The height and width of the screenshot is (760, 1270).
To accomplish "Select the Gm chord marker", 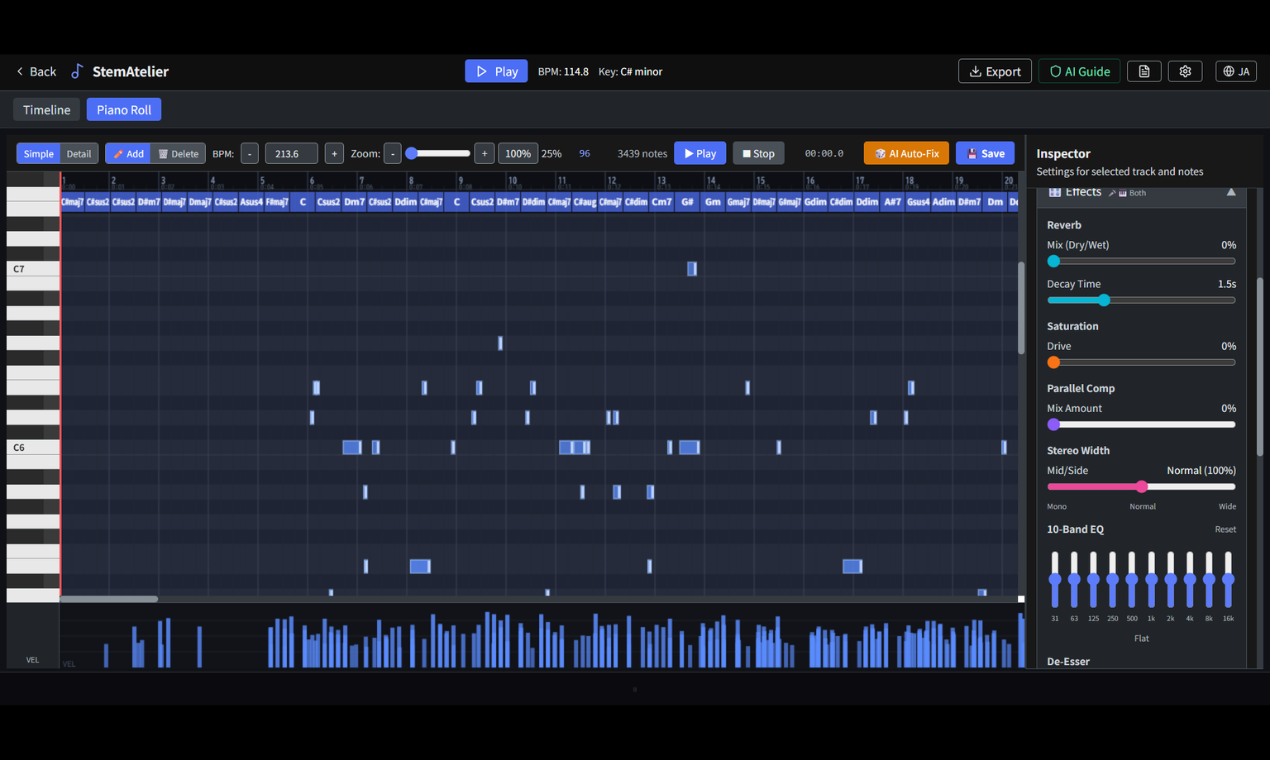I will [712, 201].
